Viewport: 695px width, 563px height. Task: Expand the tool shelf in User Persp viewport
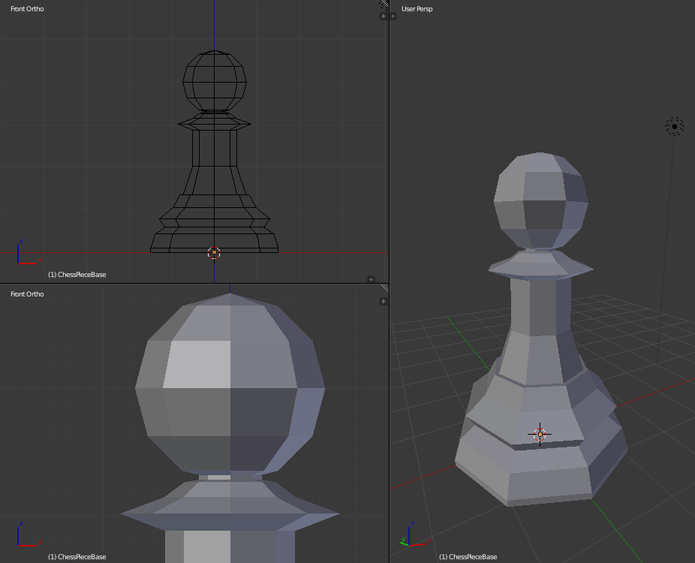tap(394, 16)
